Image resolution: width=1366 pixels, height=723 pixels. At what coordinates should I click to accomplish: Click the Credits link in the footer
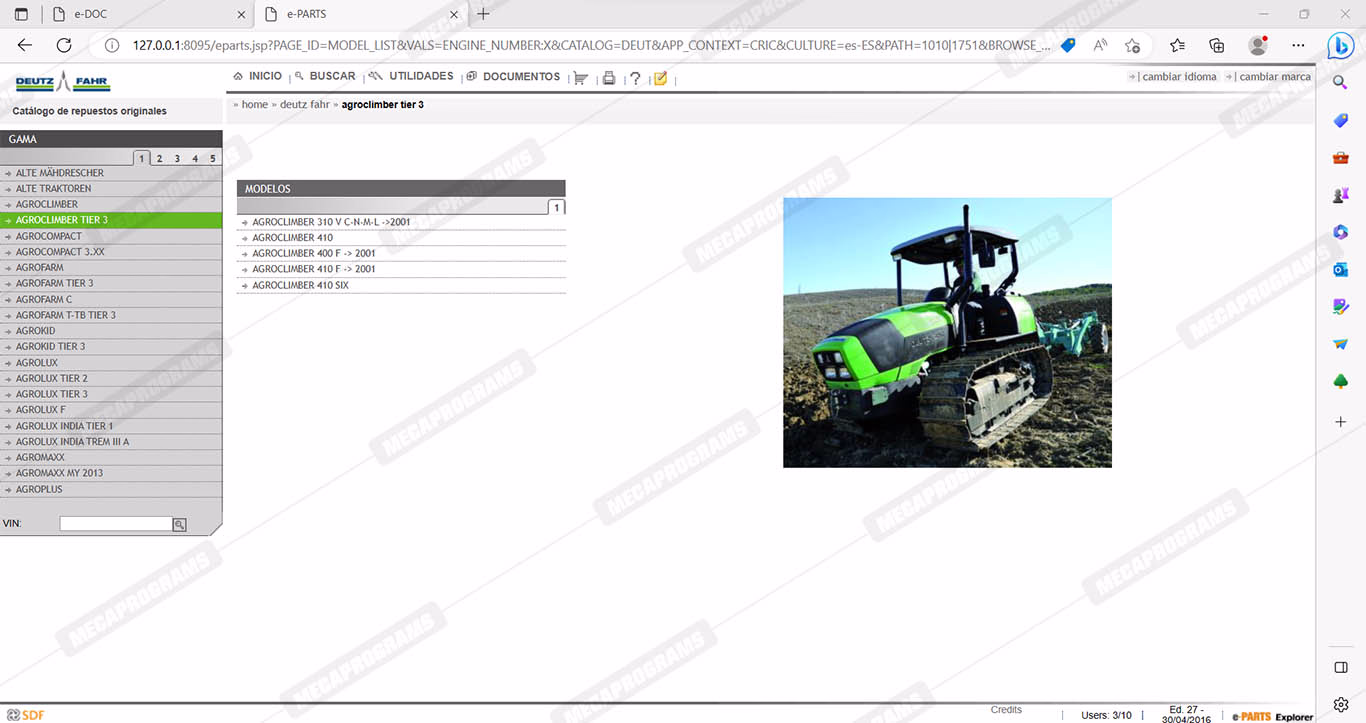point(1006,710)
